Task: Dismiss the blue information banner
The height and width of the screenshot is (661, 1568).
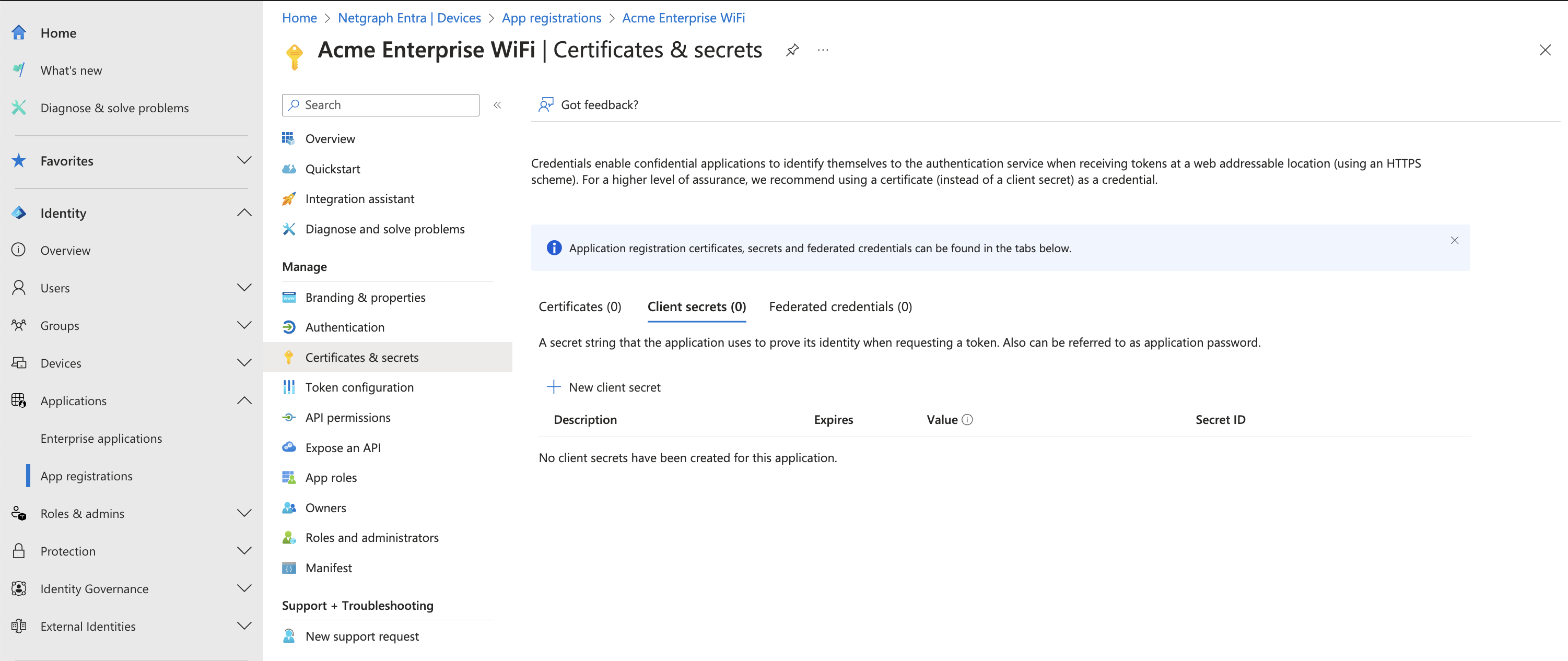Action: (1454, 240)
